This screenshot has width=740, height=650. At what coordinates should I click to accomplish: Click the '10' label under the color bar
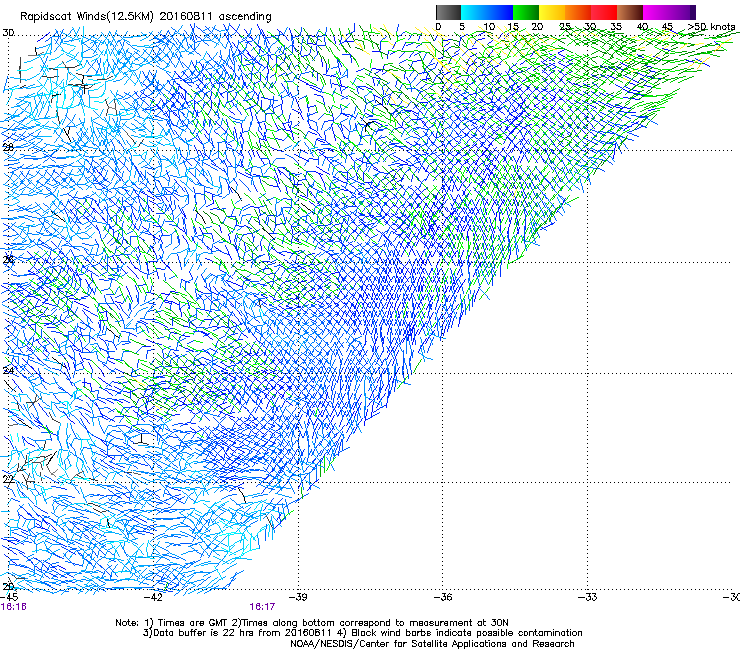click(x=489, y=26)
